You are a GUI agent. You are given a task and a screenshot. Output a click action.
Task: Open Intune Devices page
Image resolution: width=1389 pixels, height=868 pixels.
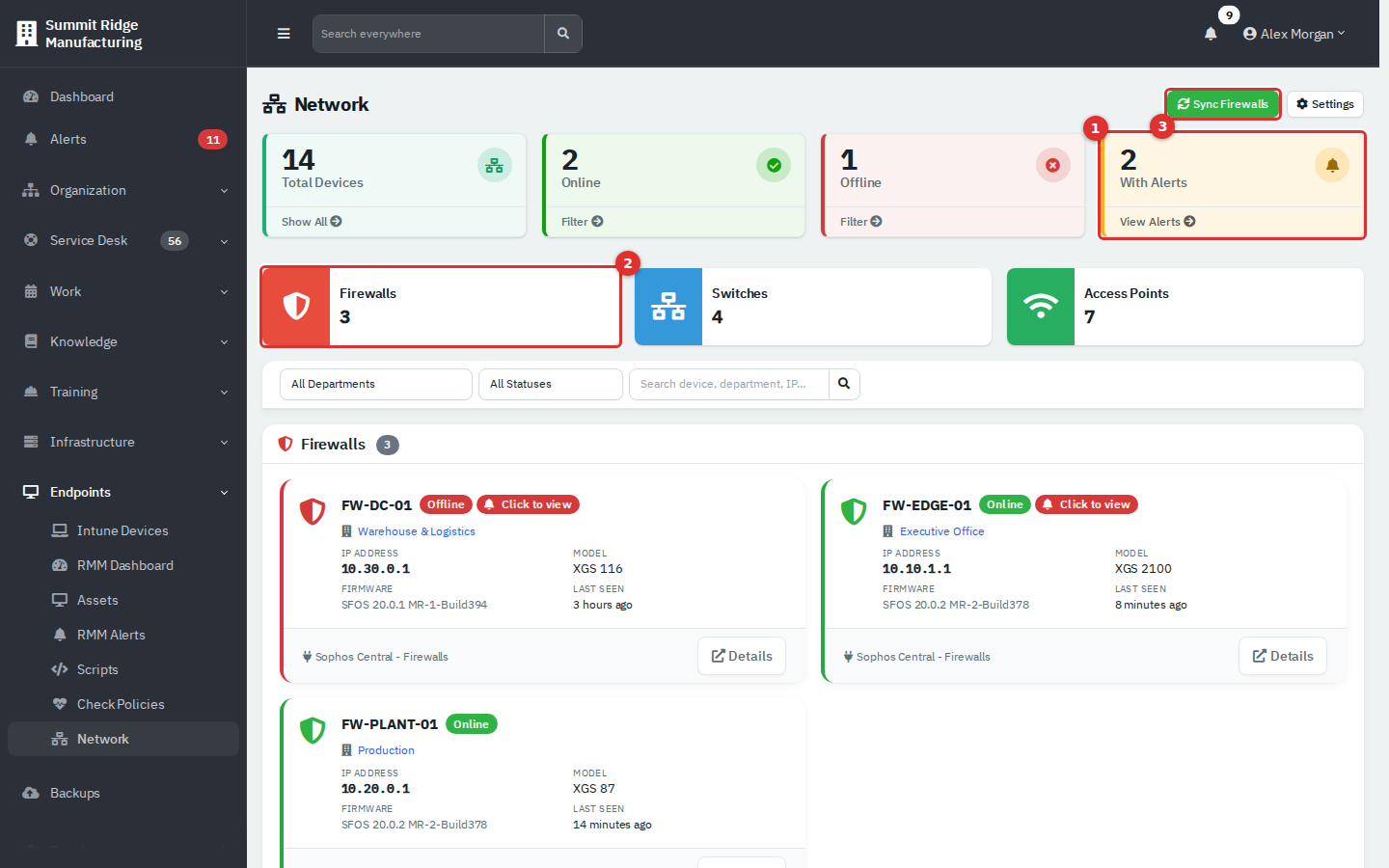pos(123,530)
